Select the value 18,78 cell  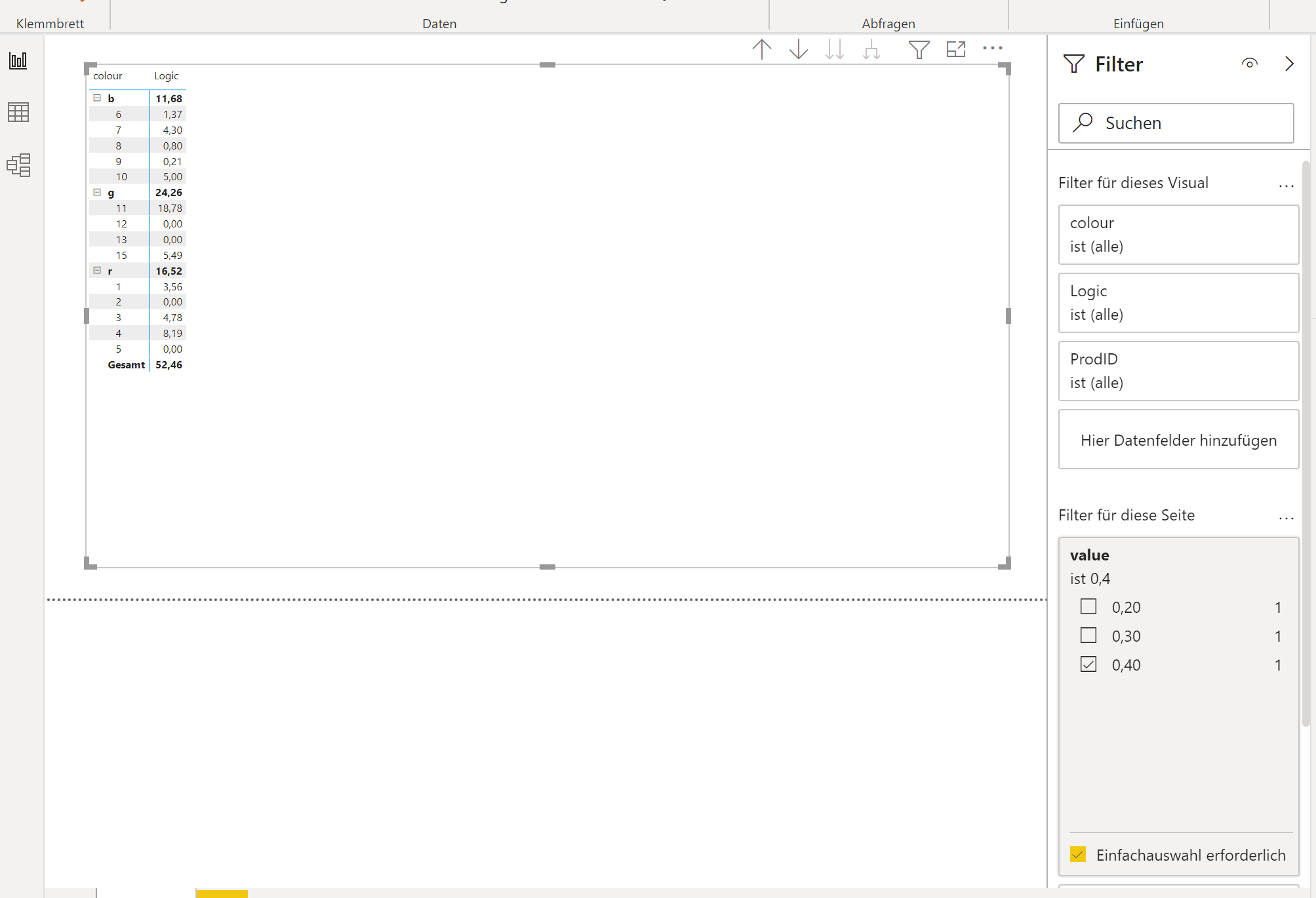pos(170,208)
